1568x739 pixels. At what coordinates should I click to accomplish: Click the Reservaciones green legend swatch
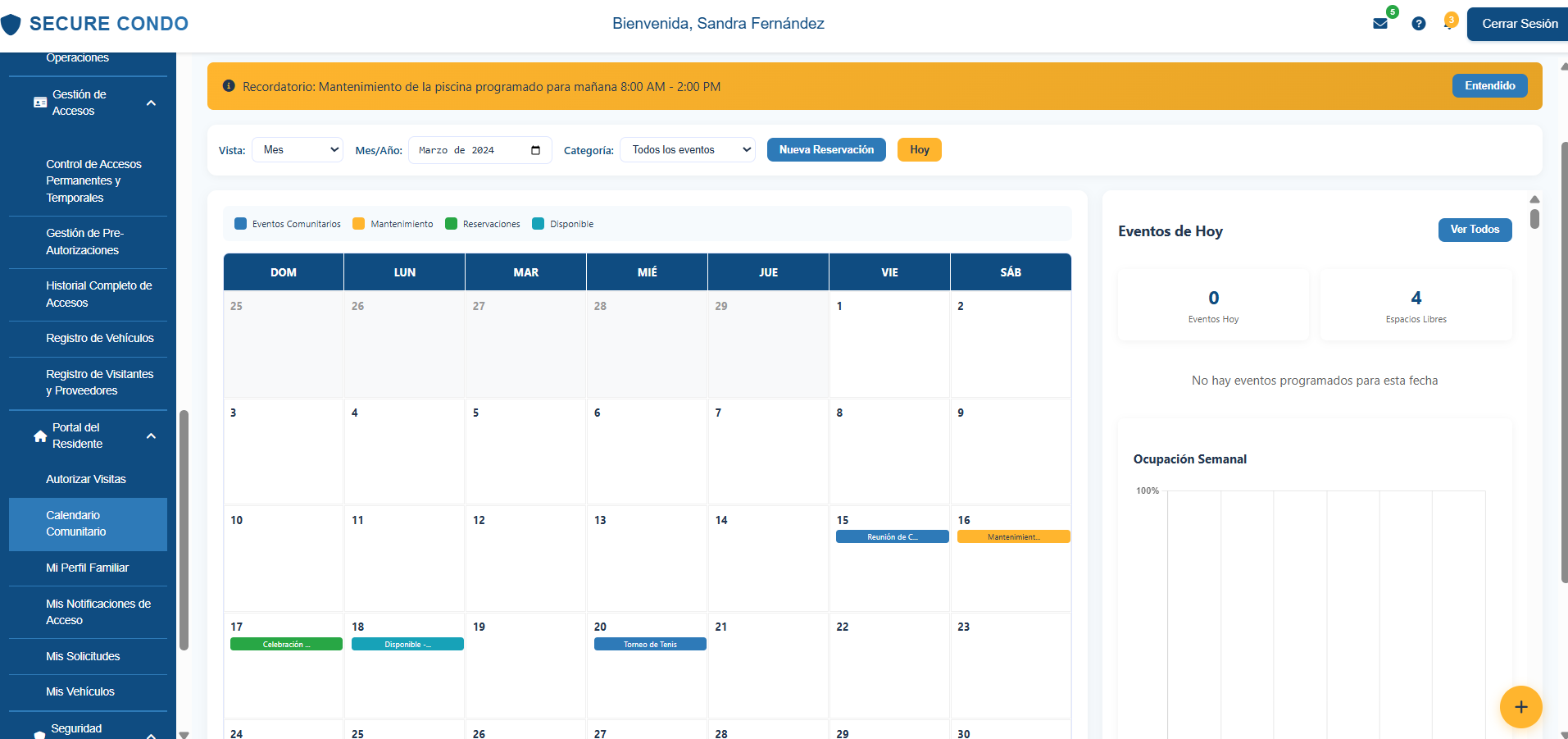coord(451,224)
